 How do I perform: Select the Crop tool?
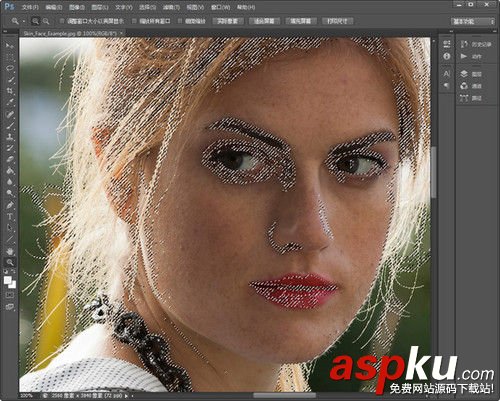point(10,91)
